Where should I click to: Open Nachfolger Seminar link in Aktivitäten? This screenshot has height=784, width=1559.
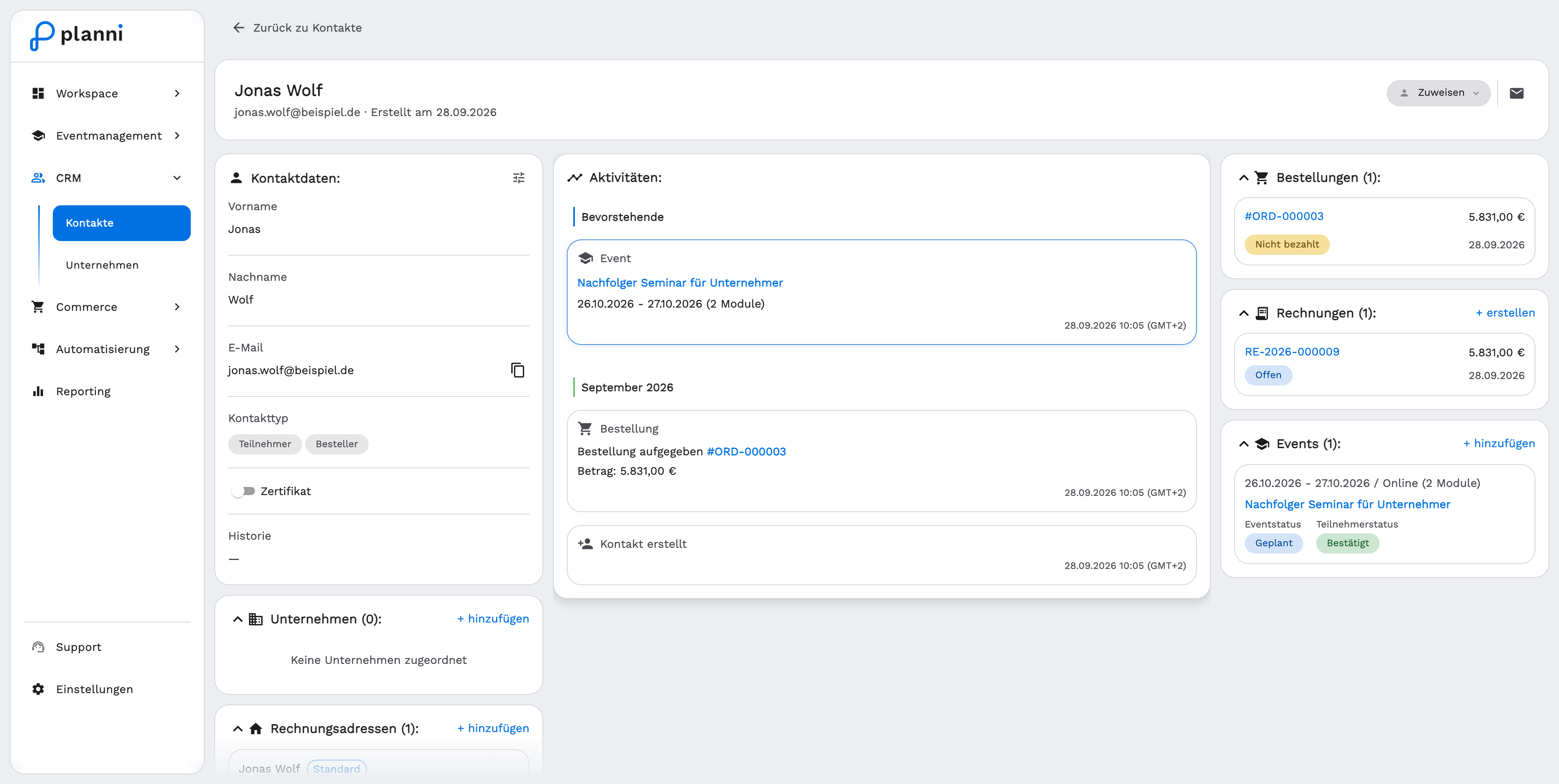tap(680, 282)
